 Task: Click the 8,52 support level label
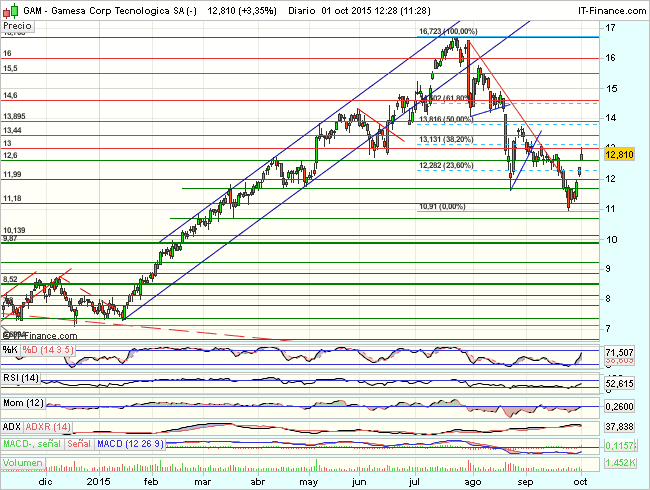[10, 279]
